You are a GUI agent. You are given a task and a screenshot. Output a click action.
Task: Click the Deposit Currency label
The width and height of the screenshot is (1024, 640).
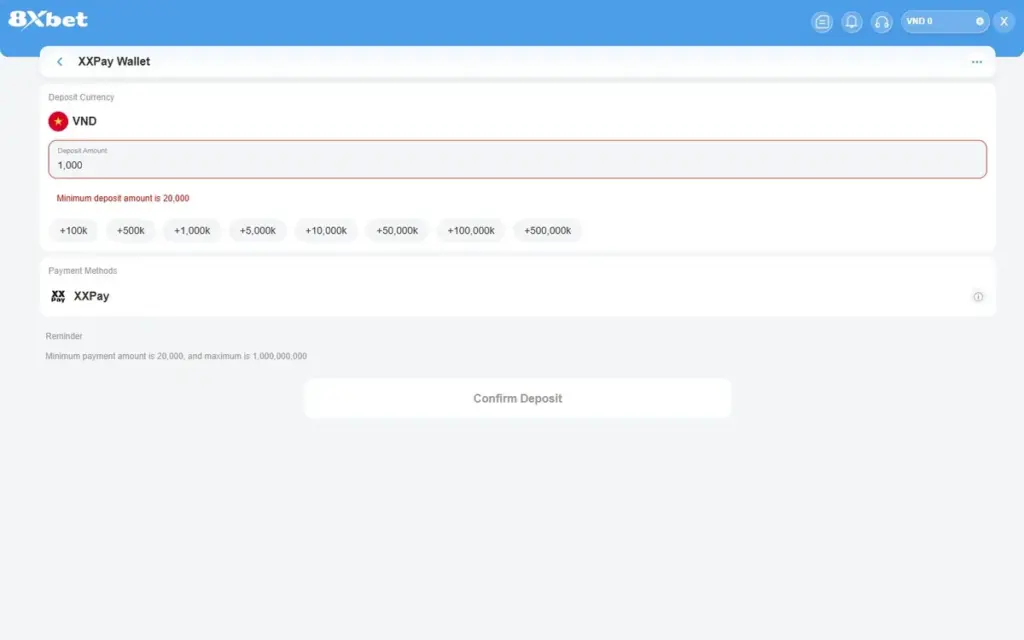81,97
